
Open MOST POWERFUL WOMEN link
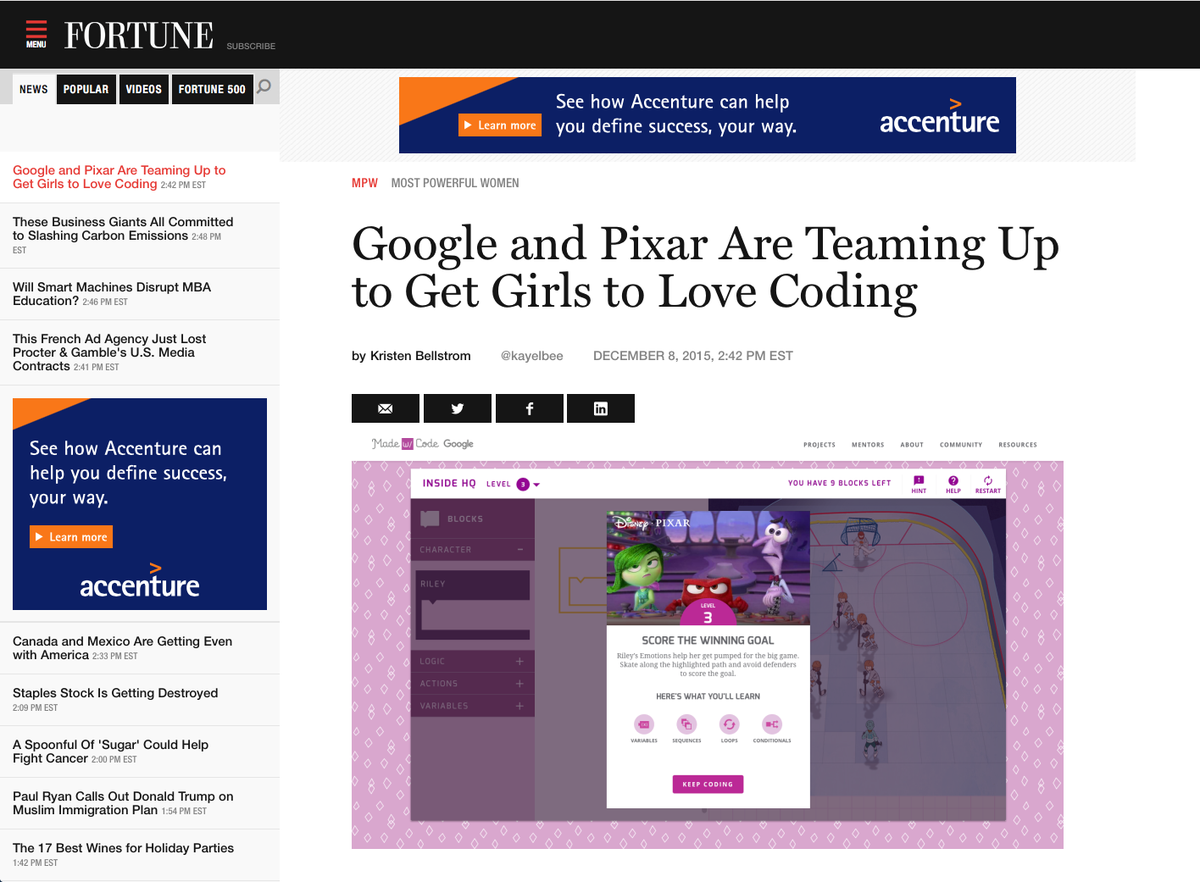455,183
